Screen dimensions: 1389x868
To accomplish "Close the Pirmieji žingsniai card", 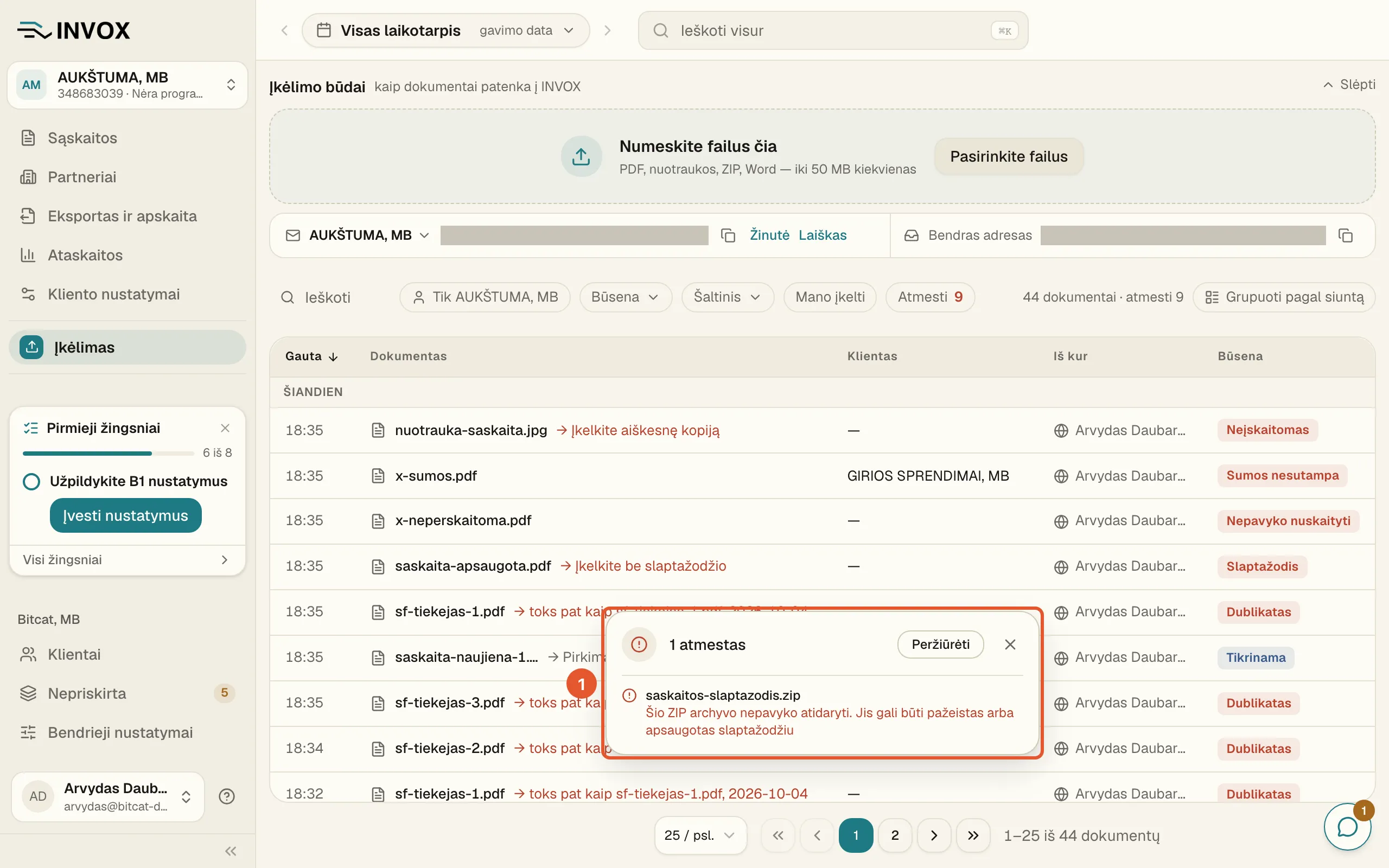I will click(225, 427).
